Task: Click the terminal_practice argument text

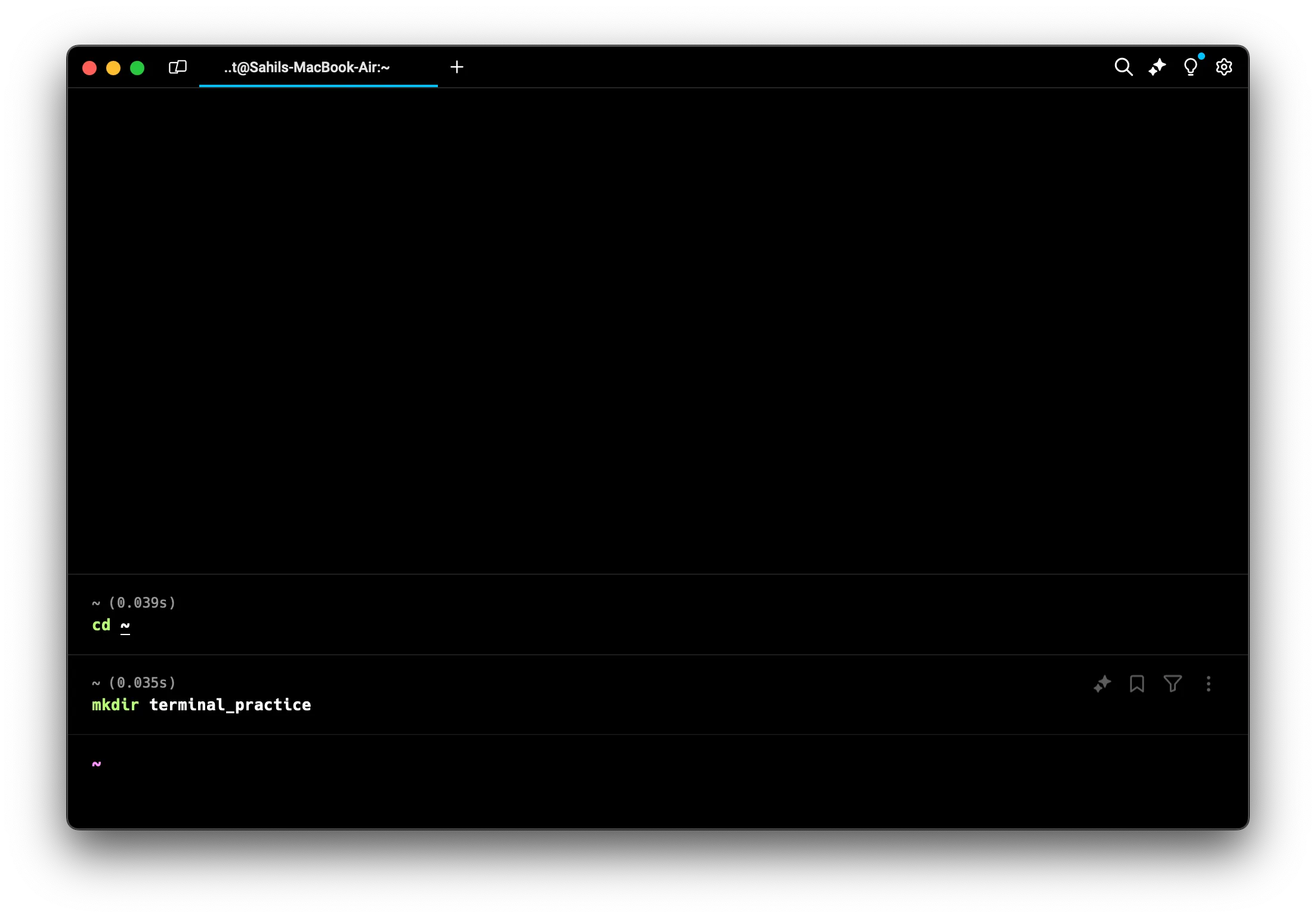Action: 230,705
